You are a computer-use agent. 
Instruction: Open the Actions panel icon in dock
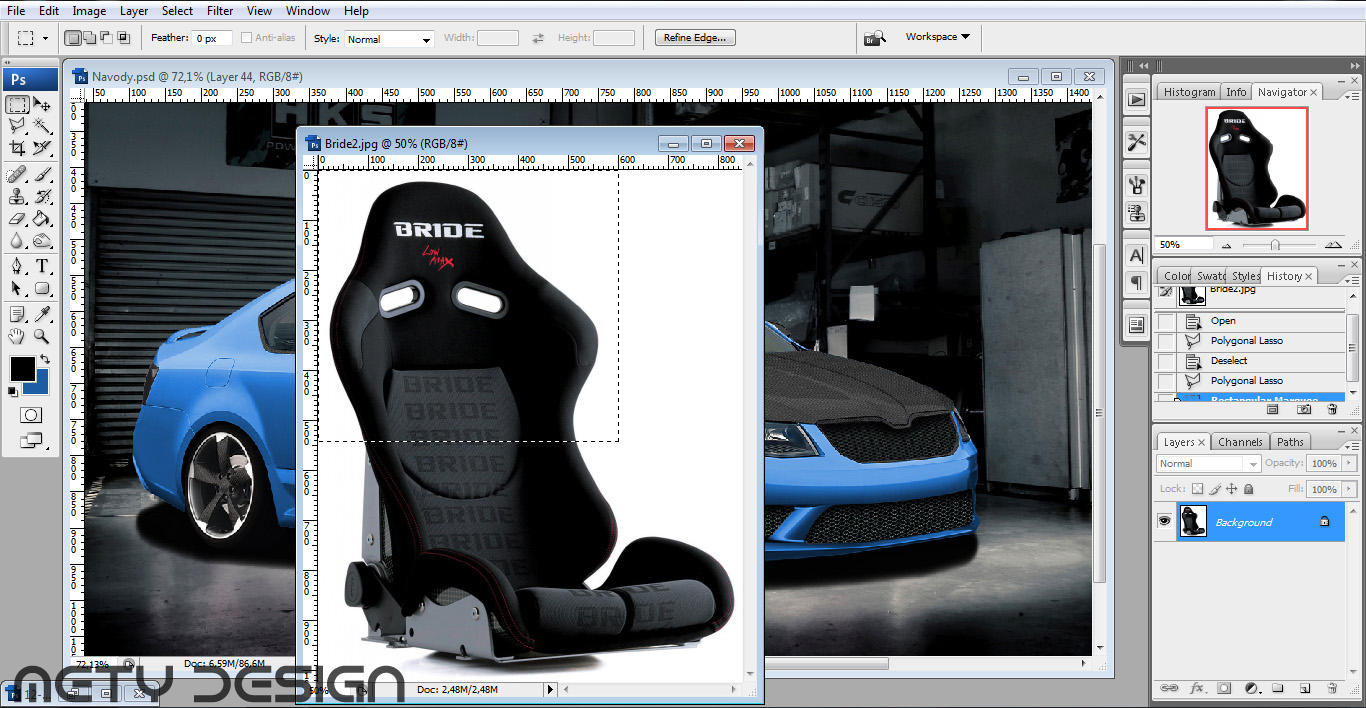point(1137,99)
